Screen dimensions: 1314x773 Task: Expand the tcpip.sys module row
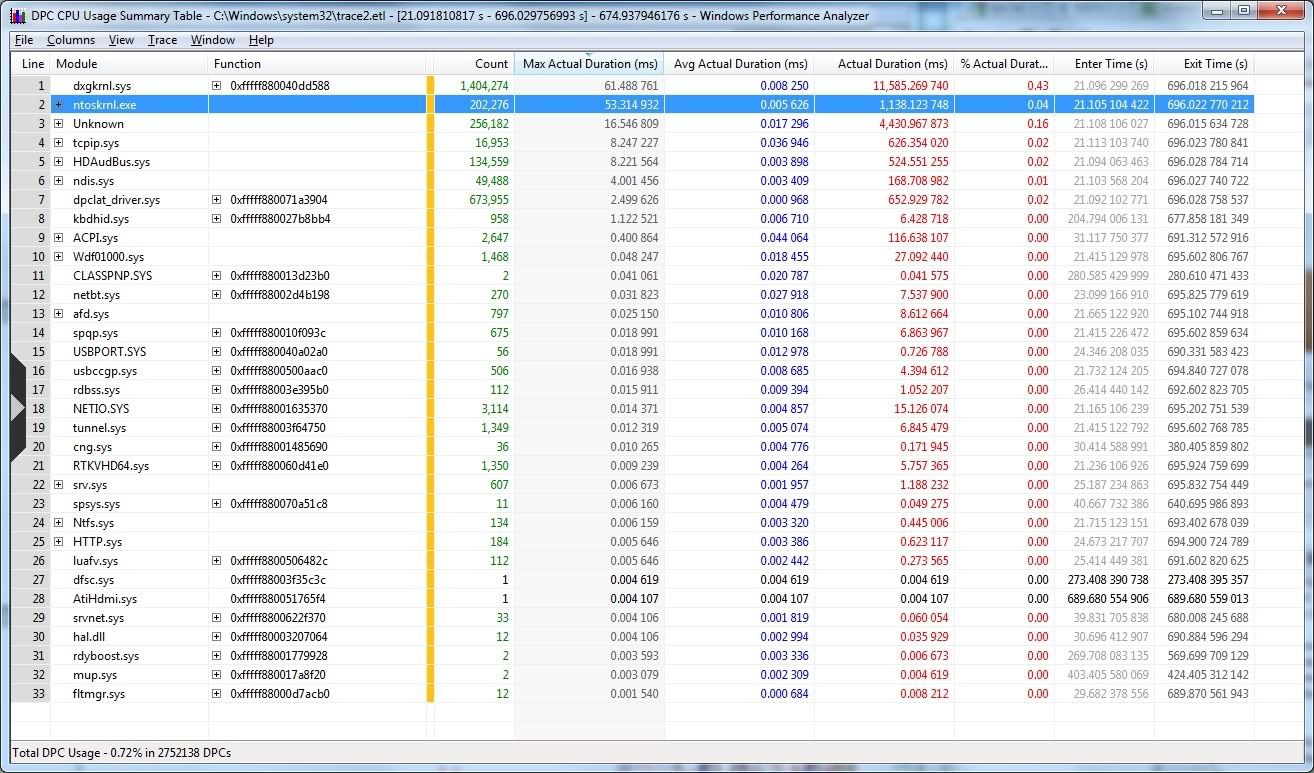(59, 143)
